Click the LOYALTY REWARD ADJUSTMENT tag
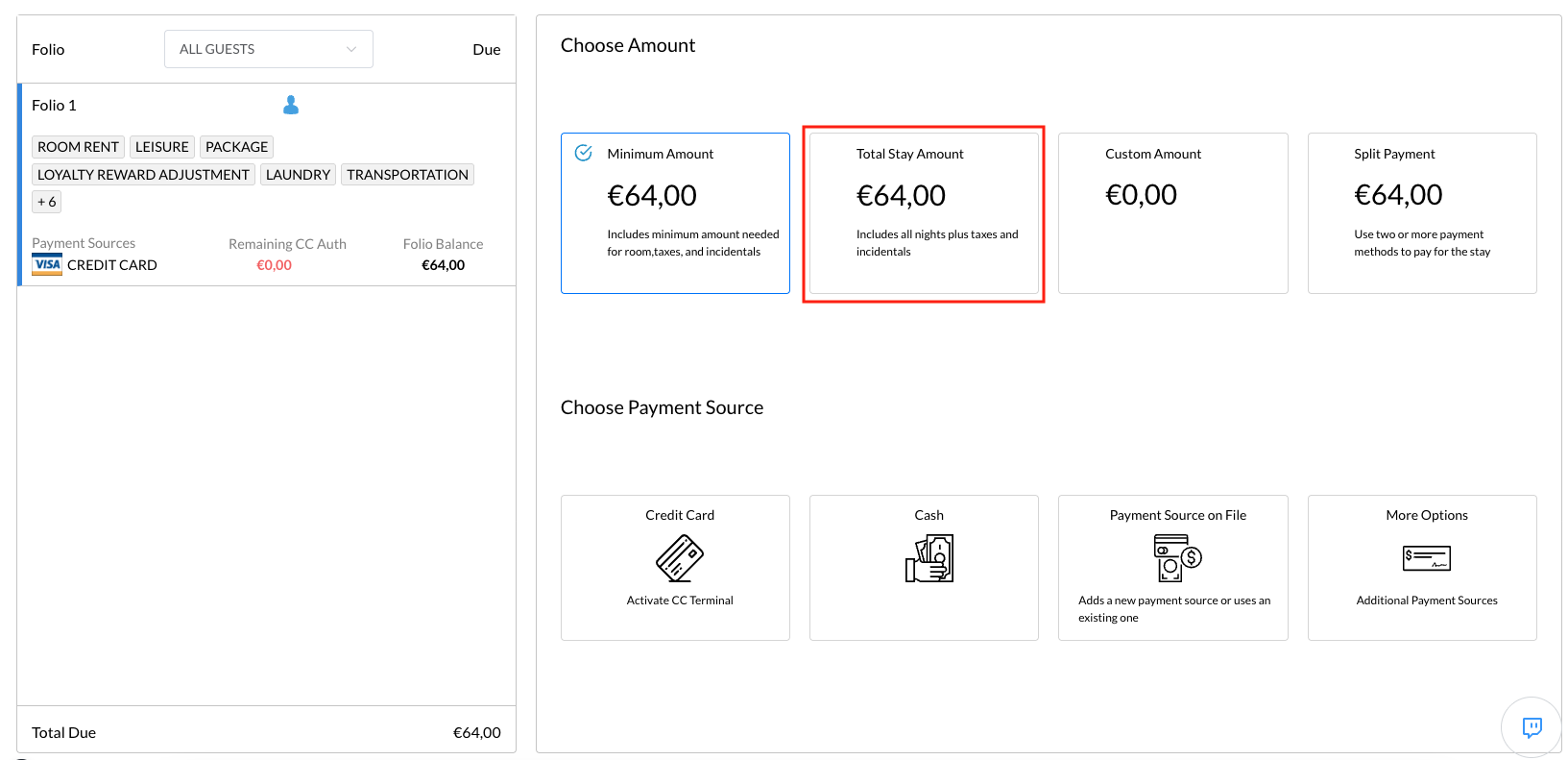Image resolution: width=1568 pixels, height=760 pixels. click(x=143, y=175)
